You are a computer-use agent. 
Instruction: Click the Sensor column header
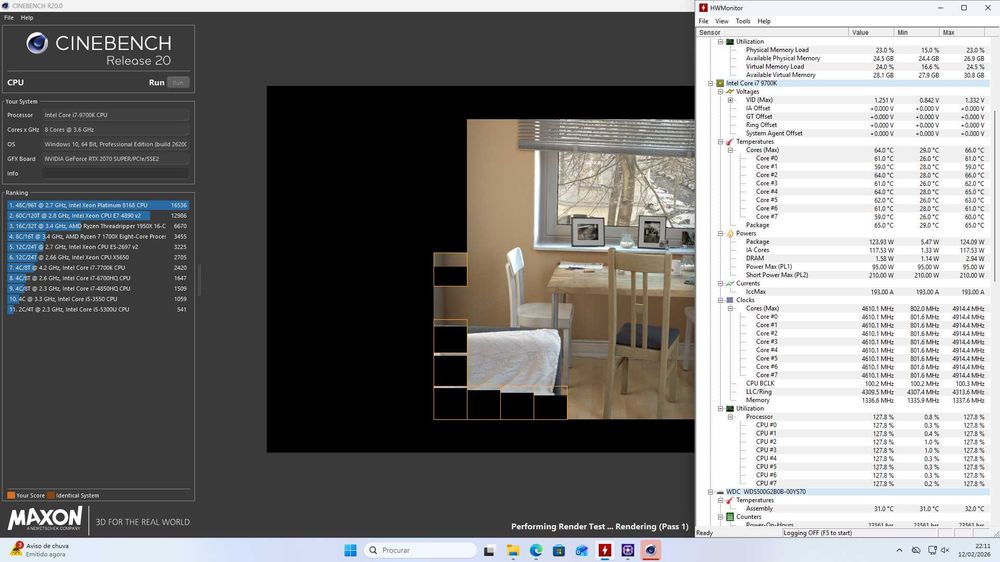(772, 32)
